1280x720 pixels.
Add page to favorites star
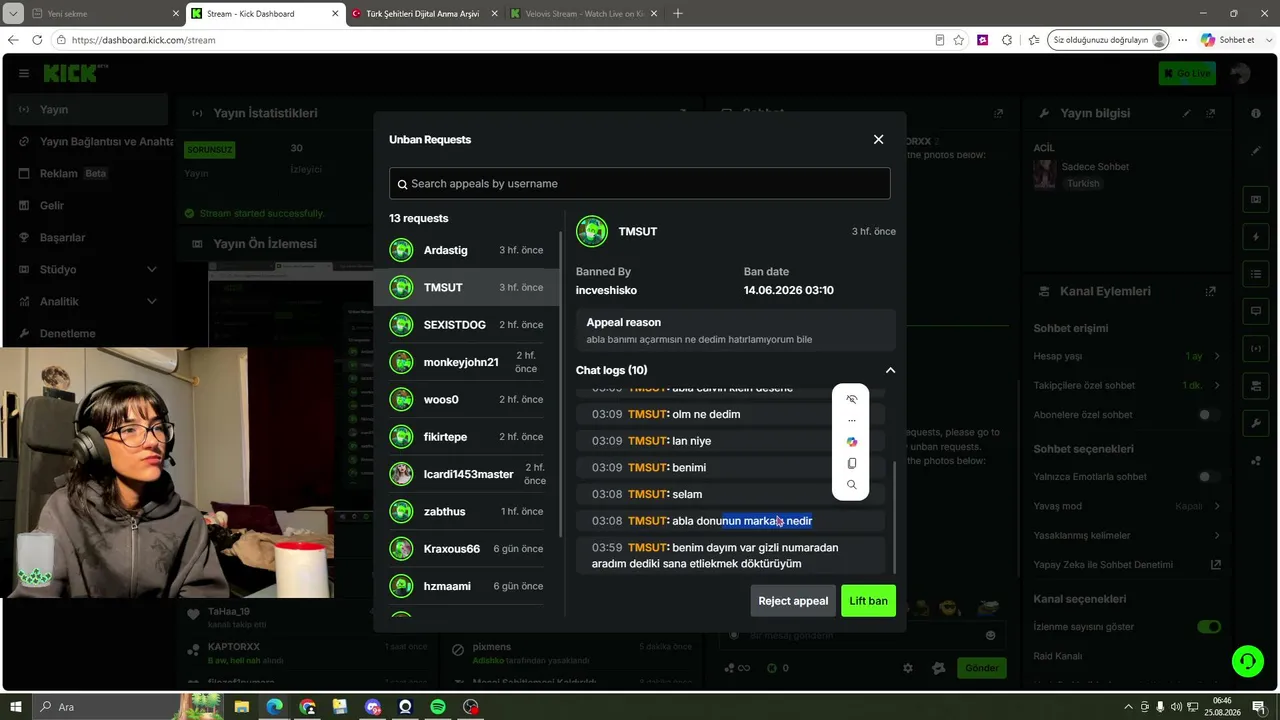959,40
